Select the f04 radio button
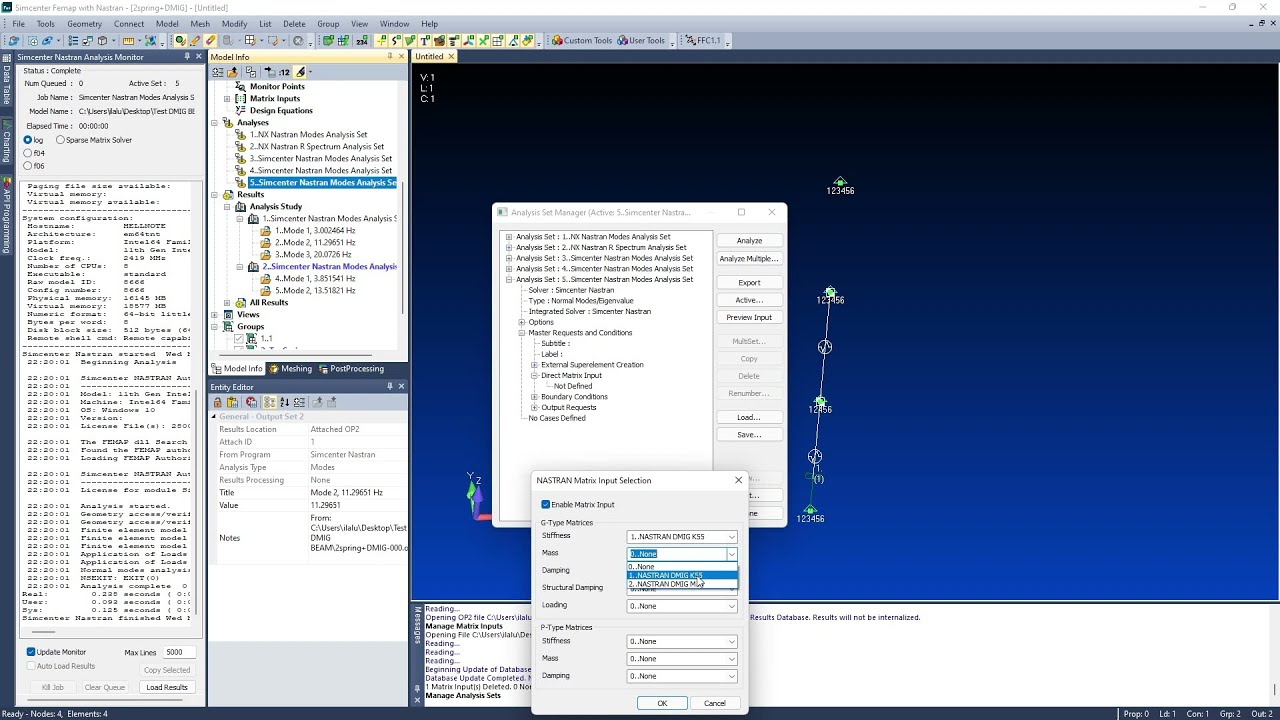The height and width of the screenshot is (720, 1280). pos(28,153)
